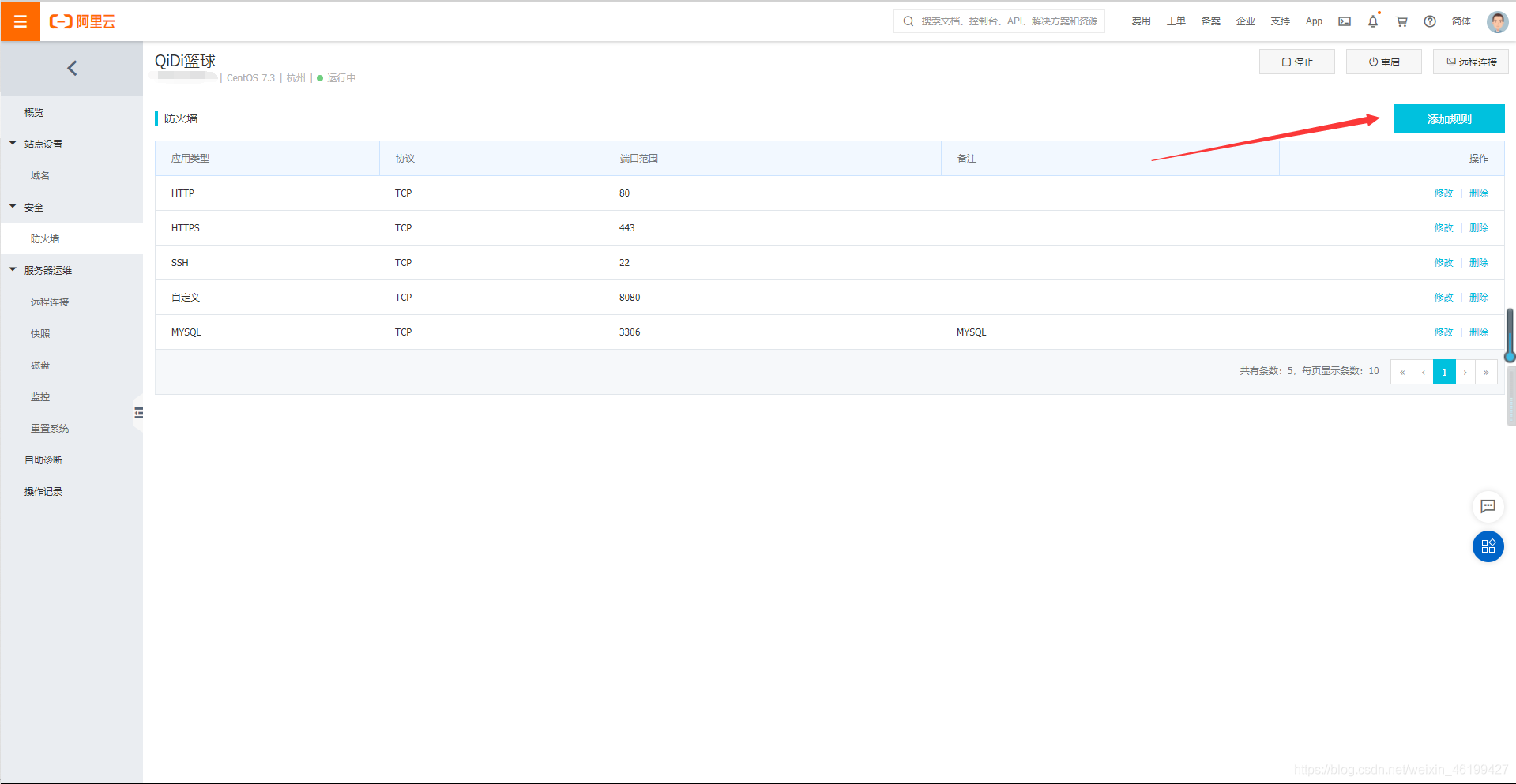Click the 停止 stop server button
Screen dimensions: 1516x784
tap(1297, 62)
